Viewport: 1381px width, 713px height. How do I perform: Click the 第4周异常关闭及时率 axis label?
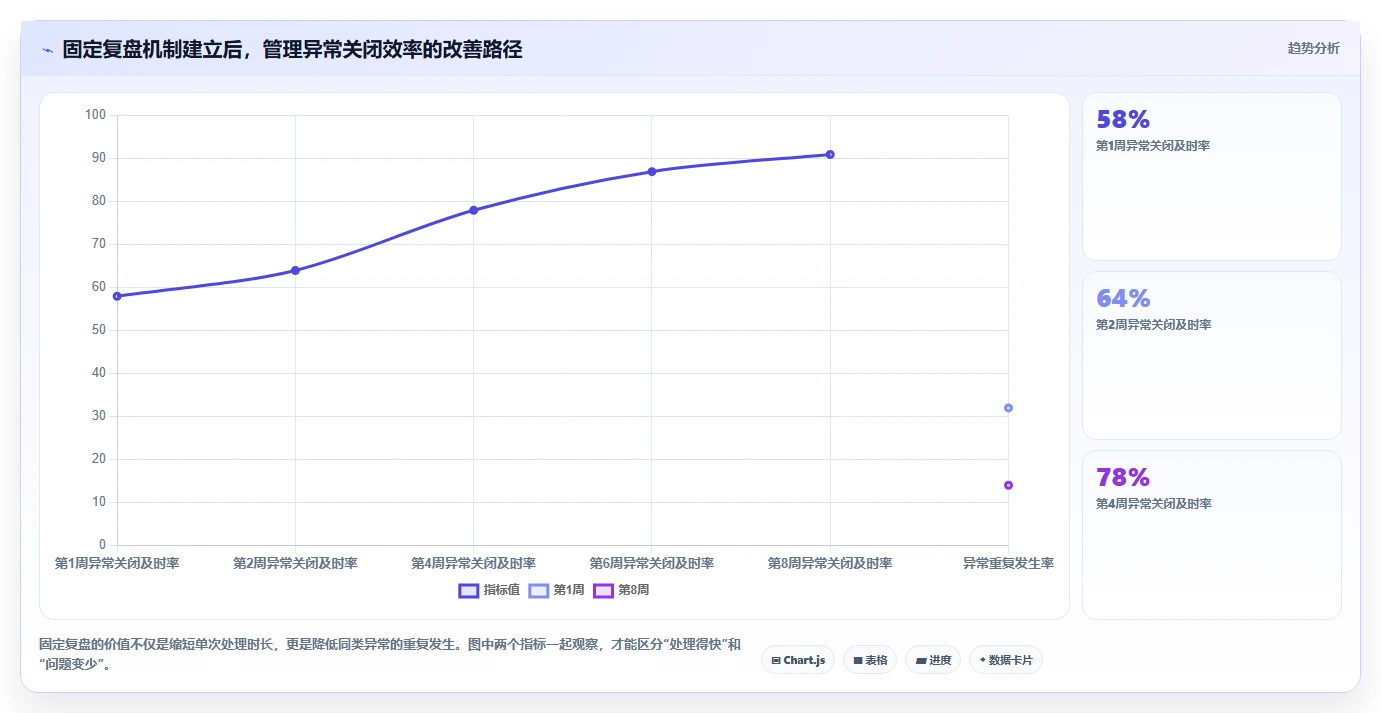pyautogui.click(x=473, y=564)
